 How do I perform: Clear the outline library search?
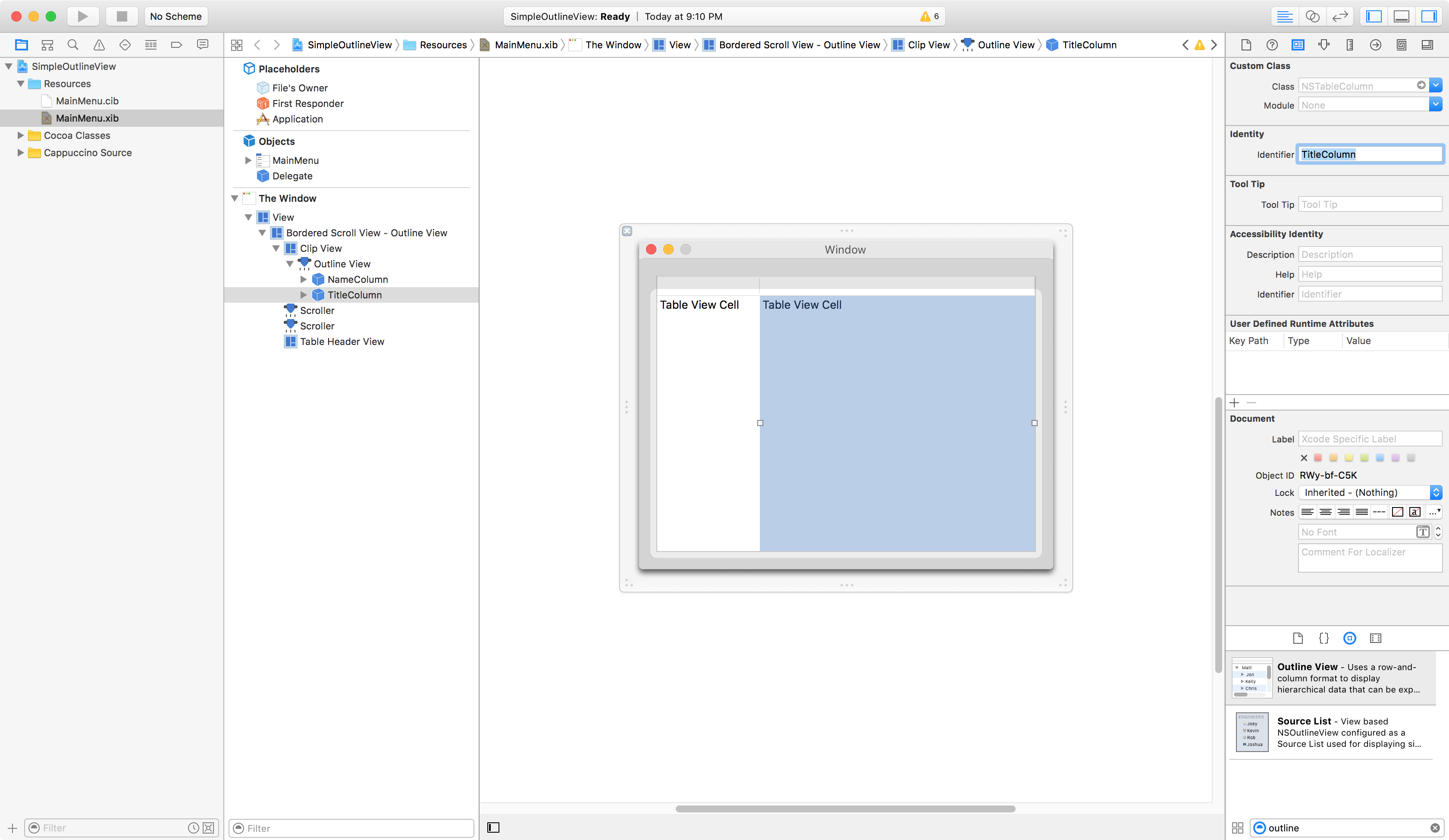click(1435, 827)
